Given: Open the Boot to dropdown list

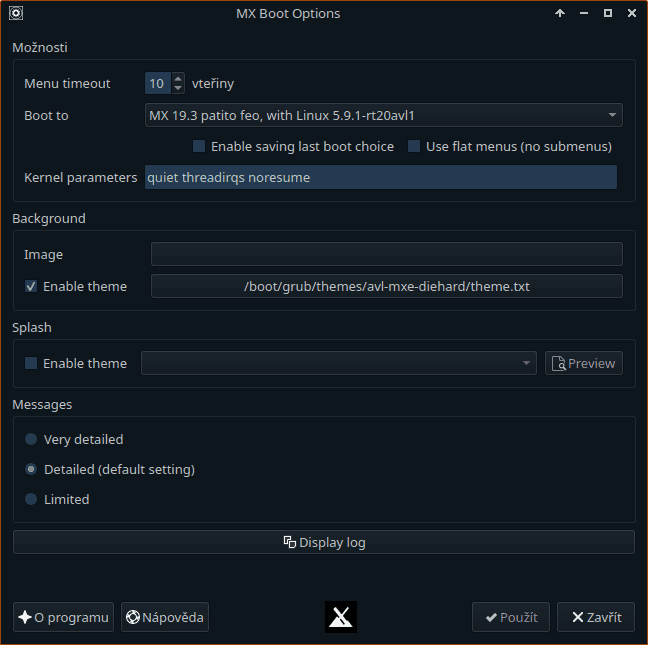Looking at the screenshot, I should [384, 115].
